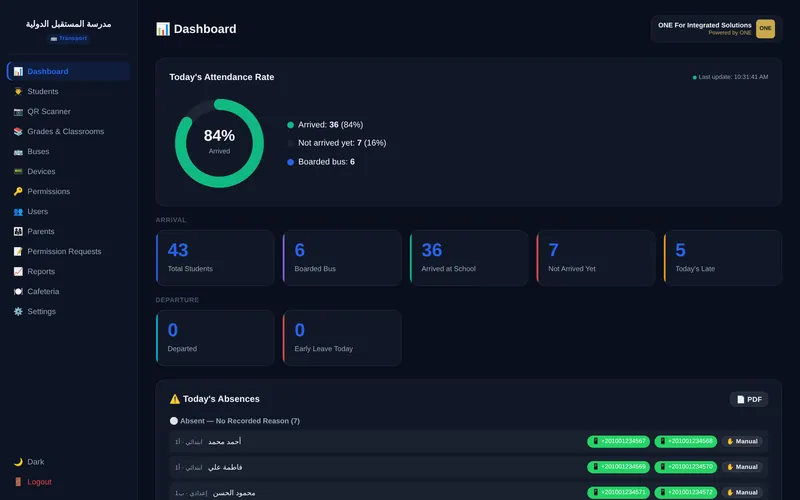Click the 84% Arrived donut chart

click(x=219, y=143)
